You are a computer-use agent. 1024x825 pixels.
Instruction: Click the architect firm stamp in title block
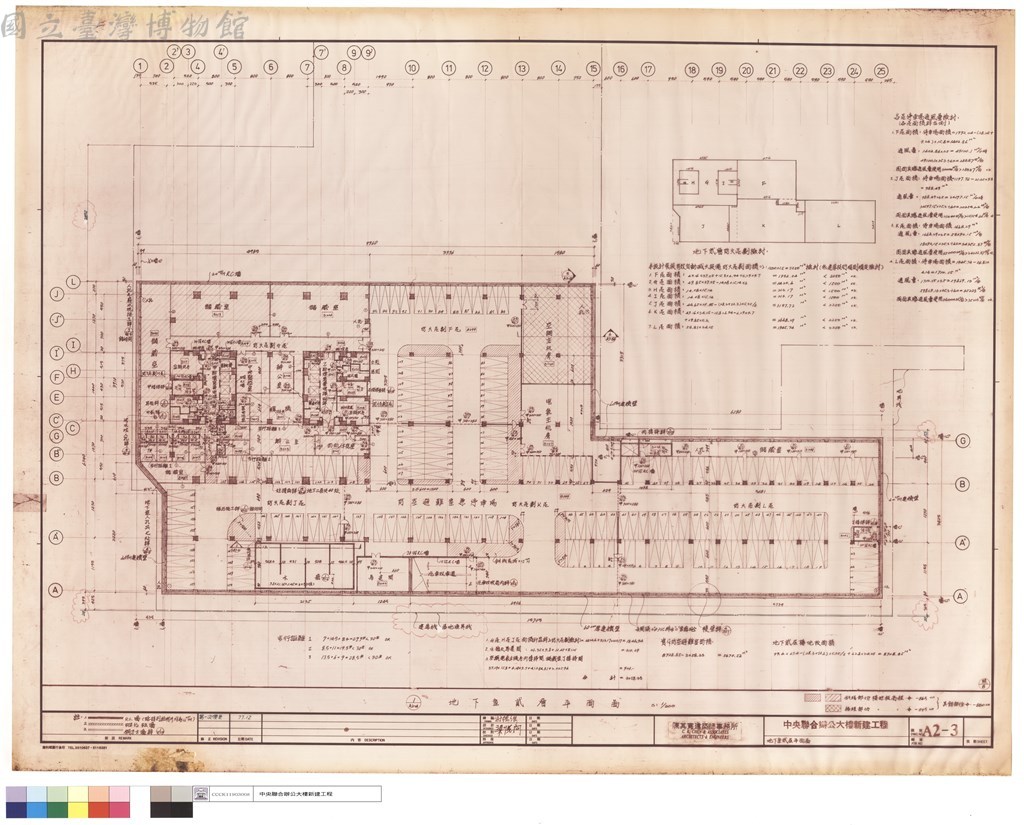(x=707, y=730)
